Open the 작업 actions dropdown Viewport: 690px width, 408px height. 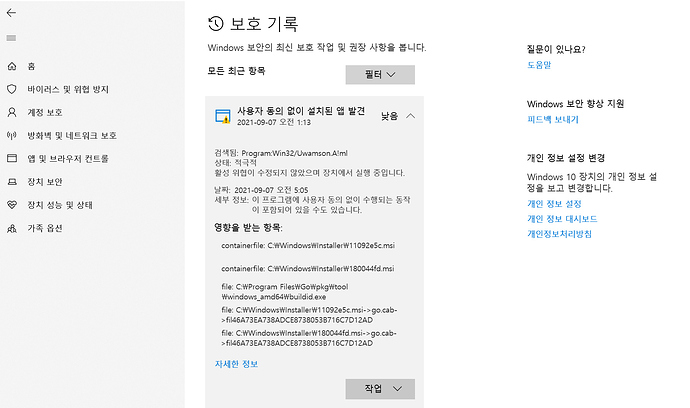[x=380, y=389]
